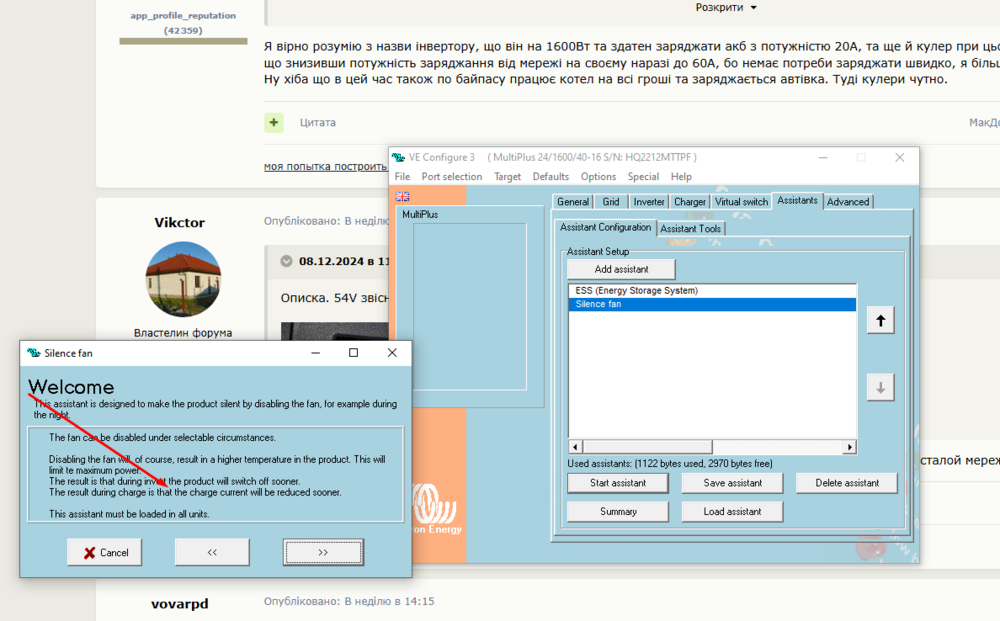Close the Silence fan dialog window
Viewport: 1000px width, 621px height.
[392, 353]
